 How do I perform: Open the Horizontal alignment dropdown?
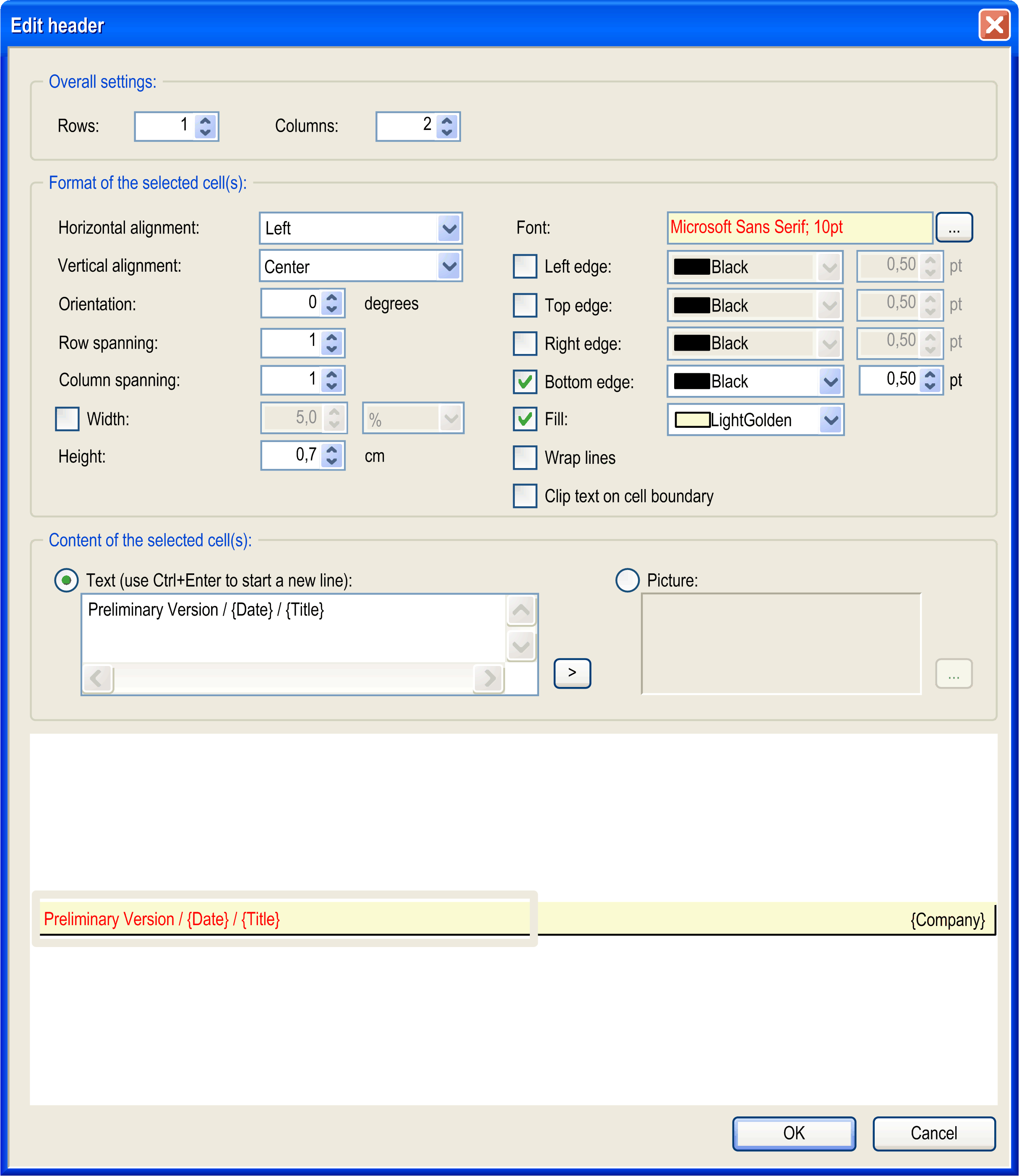click(449, 229)
